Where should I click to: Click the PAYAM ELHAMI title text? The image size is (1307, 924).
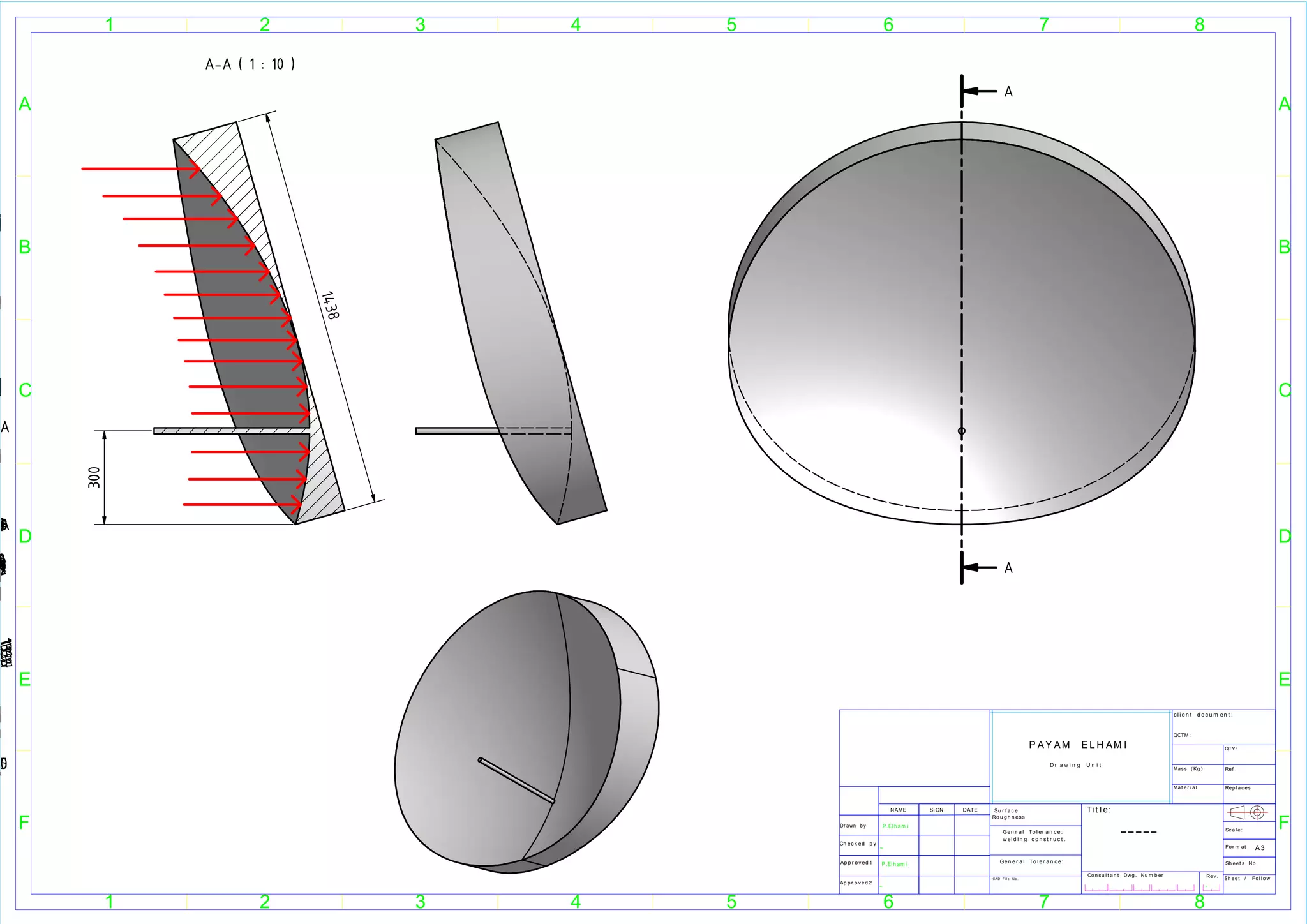pos(1078,745)
